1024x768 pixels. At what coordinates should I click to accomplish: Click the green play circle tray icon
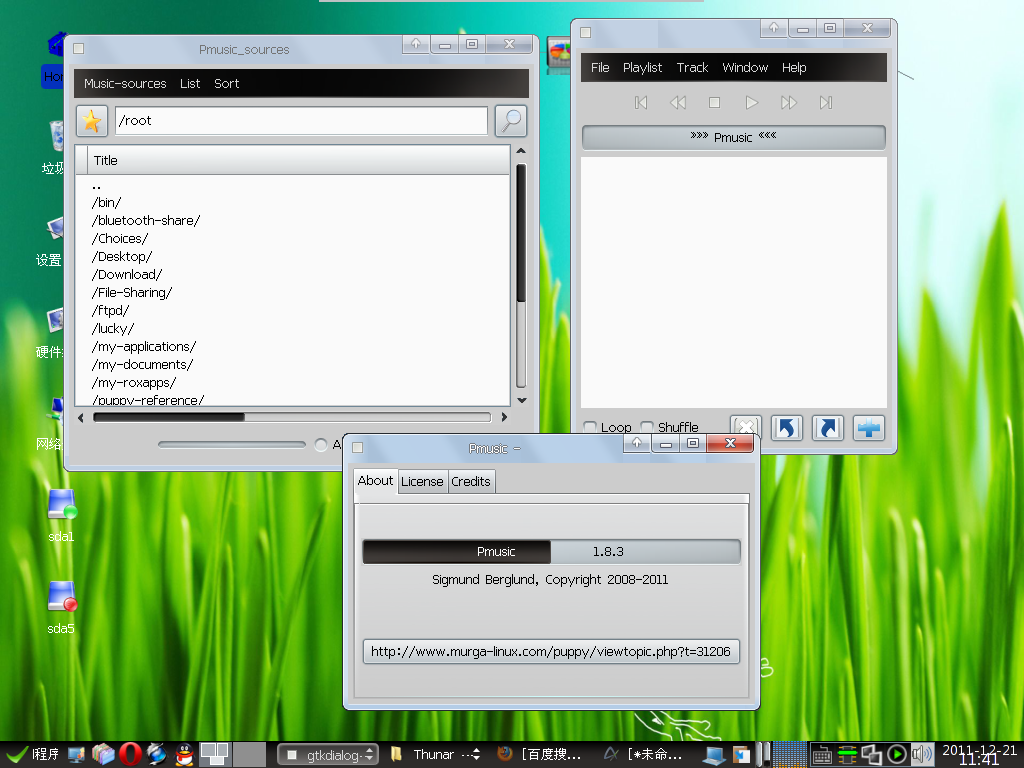pos(897,754)
